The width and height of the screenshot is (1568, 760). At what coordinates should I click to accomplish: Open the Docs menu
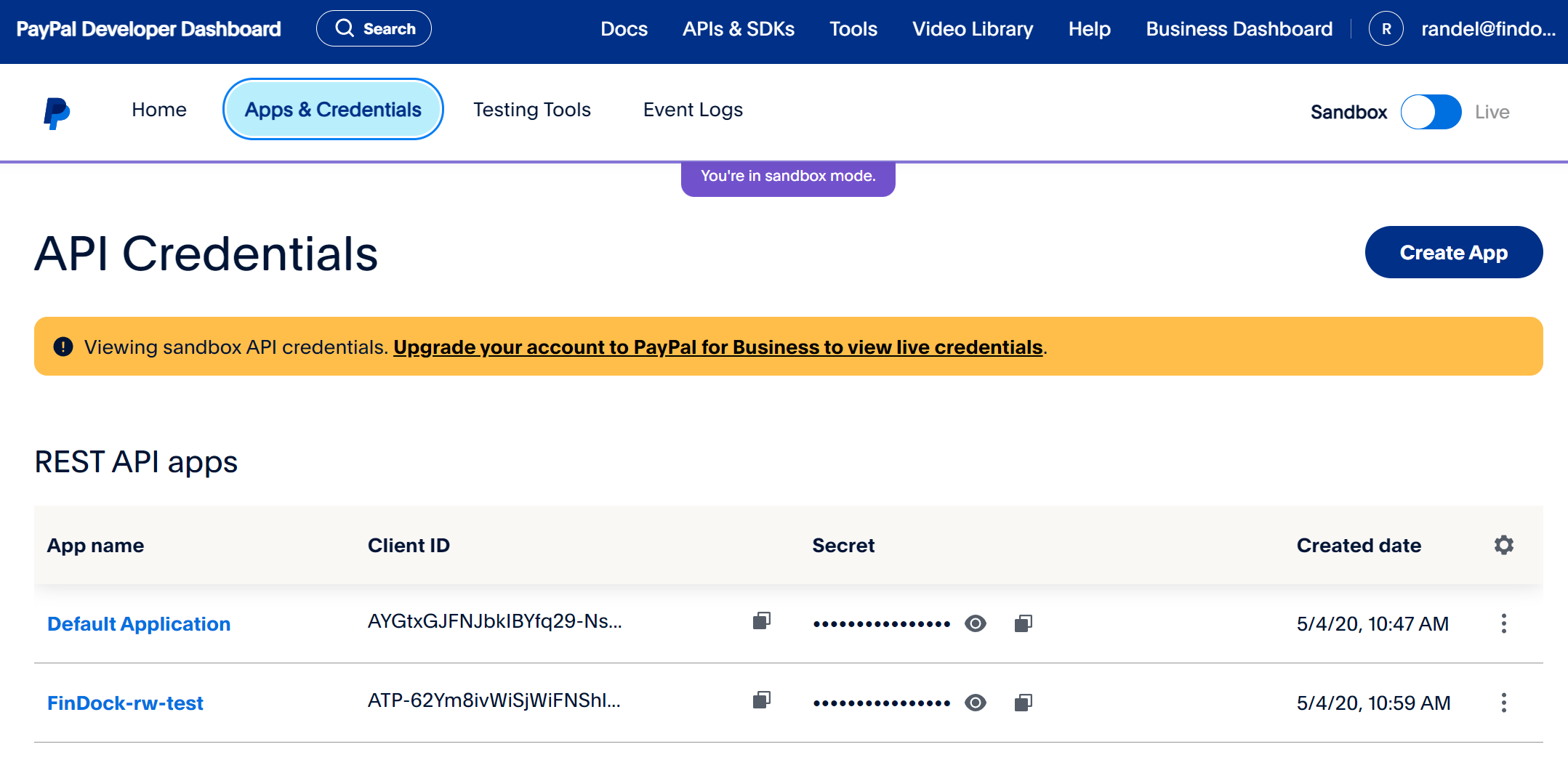coord(624,29)
